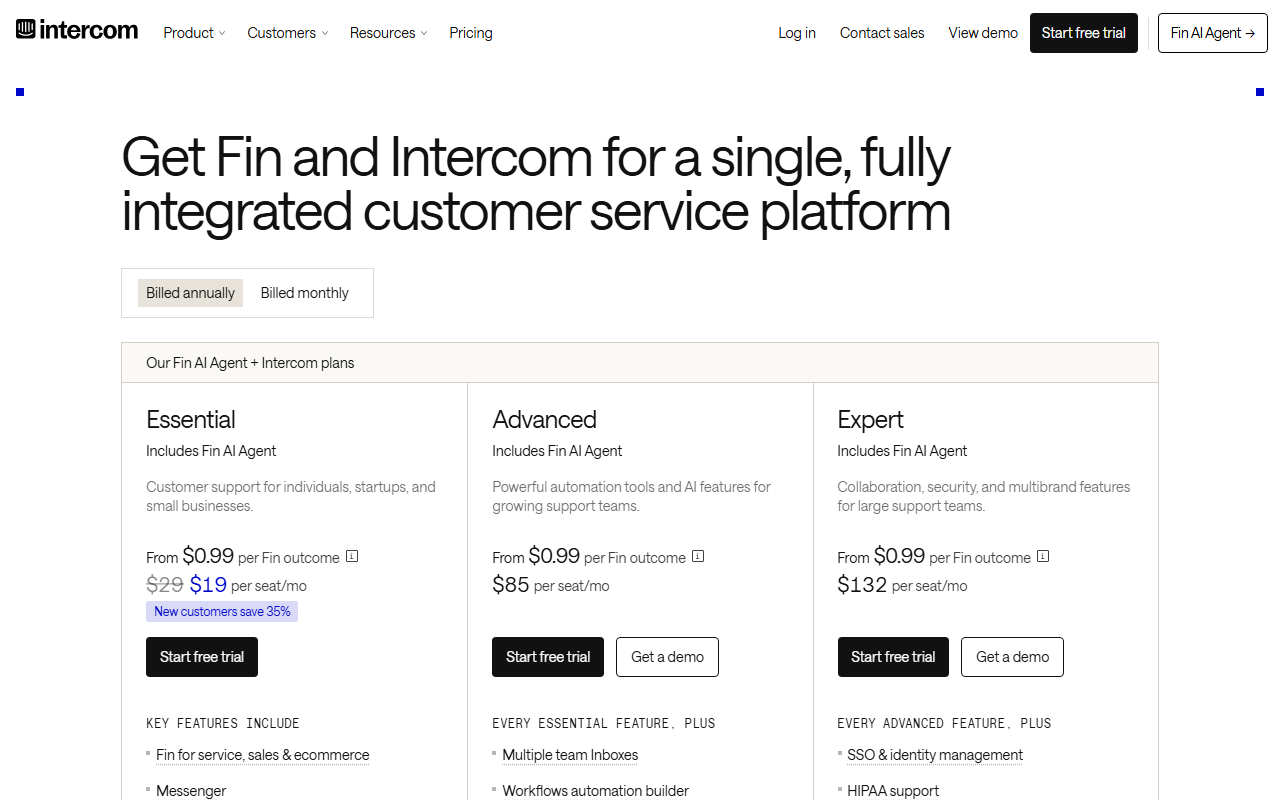
Task: Click the Expert plan title
Action: (x=870, y=420)
